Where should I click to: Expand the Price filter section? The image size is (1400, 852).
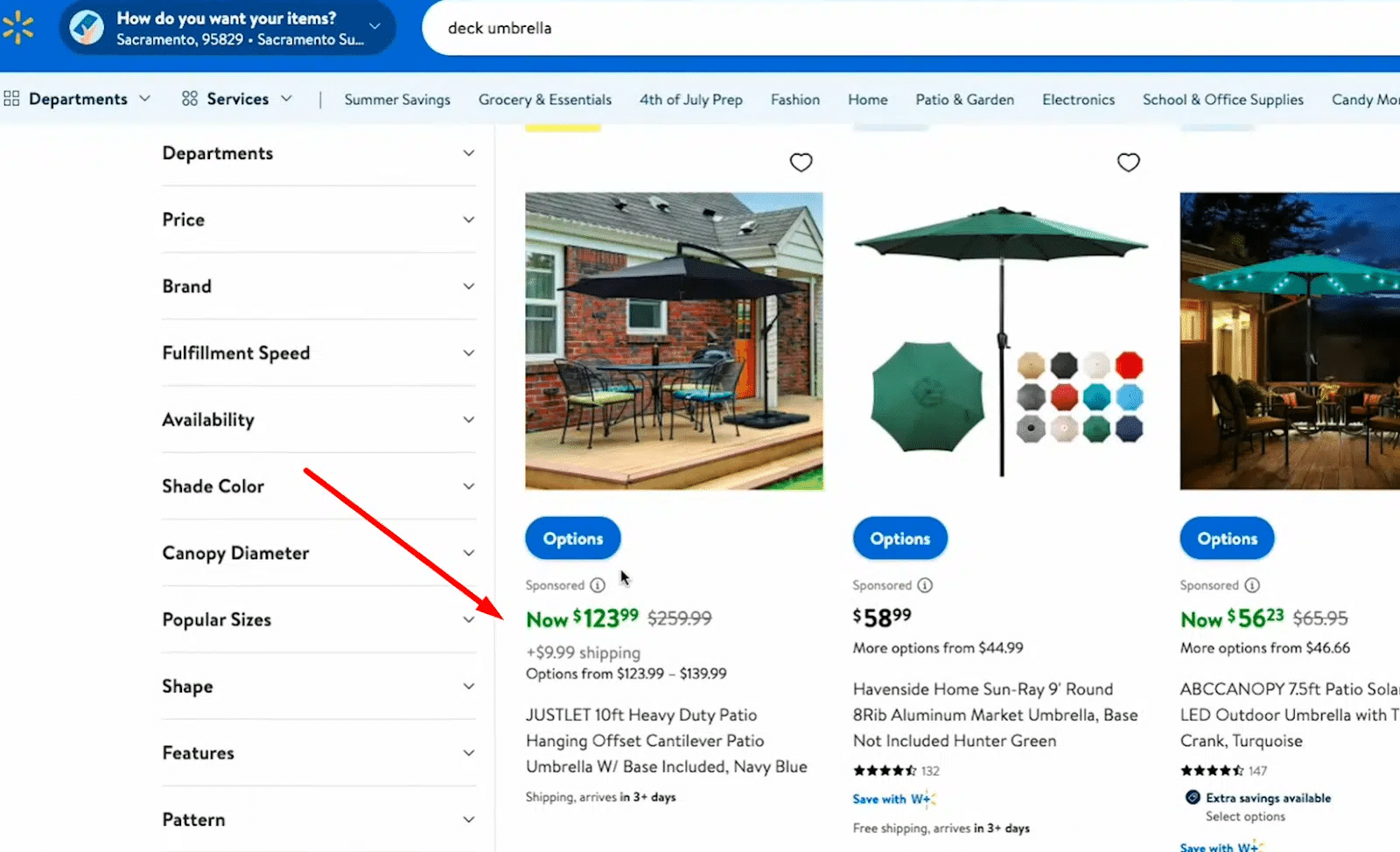(318, 220)
